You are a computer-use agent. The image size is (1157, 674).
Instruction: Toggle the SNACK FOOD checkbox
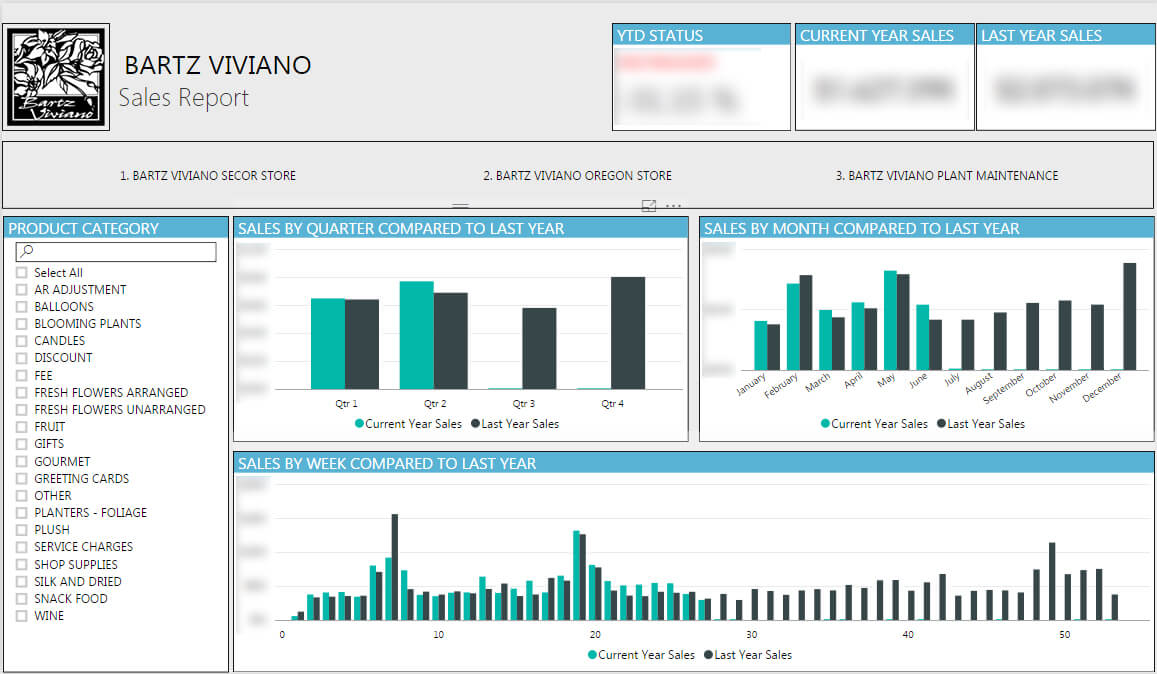[x=21, y=599]
